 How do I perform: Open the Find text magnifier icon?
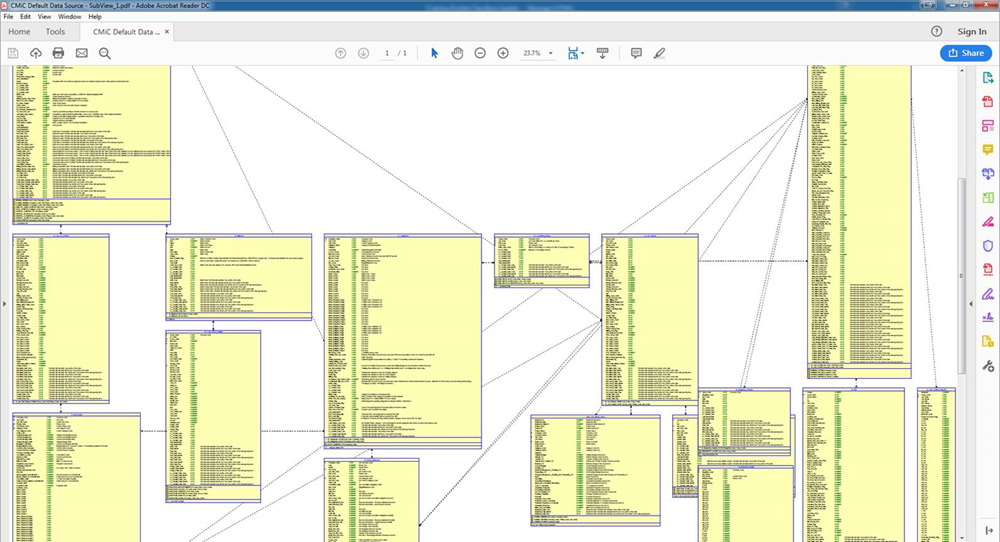pos(105,54)
